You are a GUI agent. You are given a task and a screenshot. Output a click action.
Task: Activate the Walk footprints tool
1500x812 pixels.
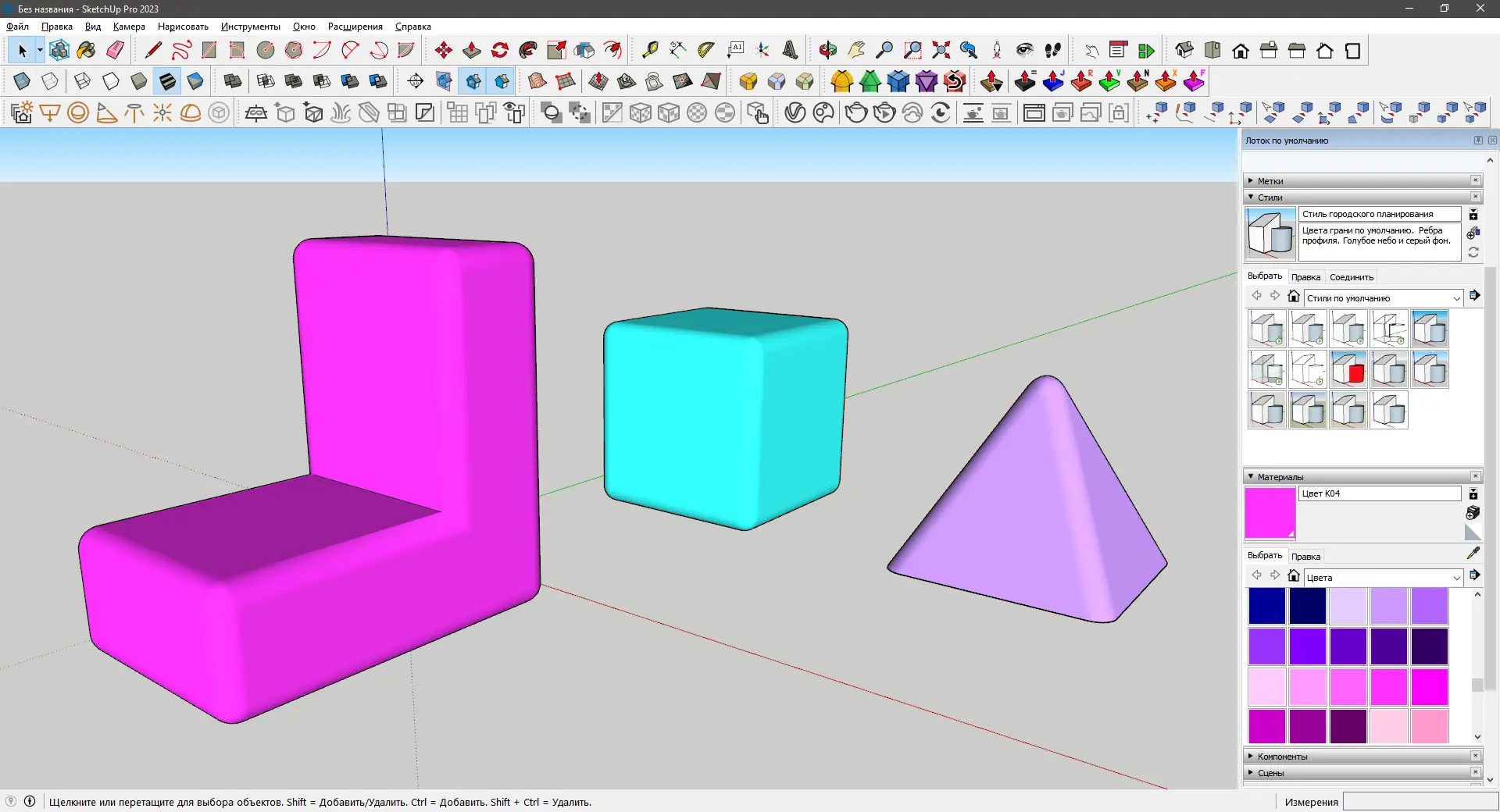(1053, 51)
